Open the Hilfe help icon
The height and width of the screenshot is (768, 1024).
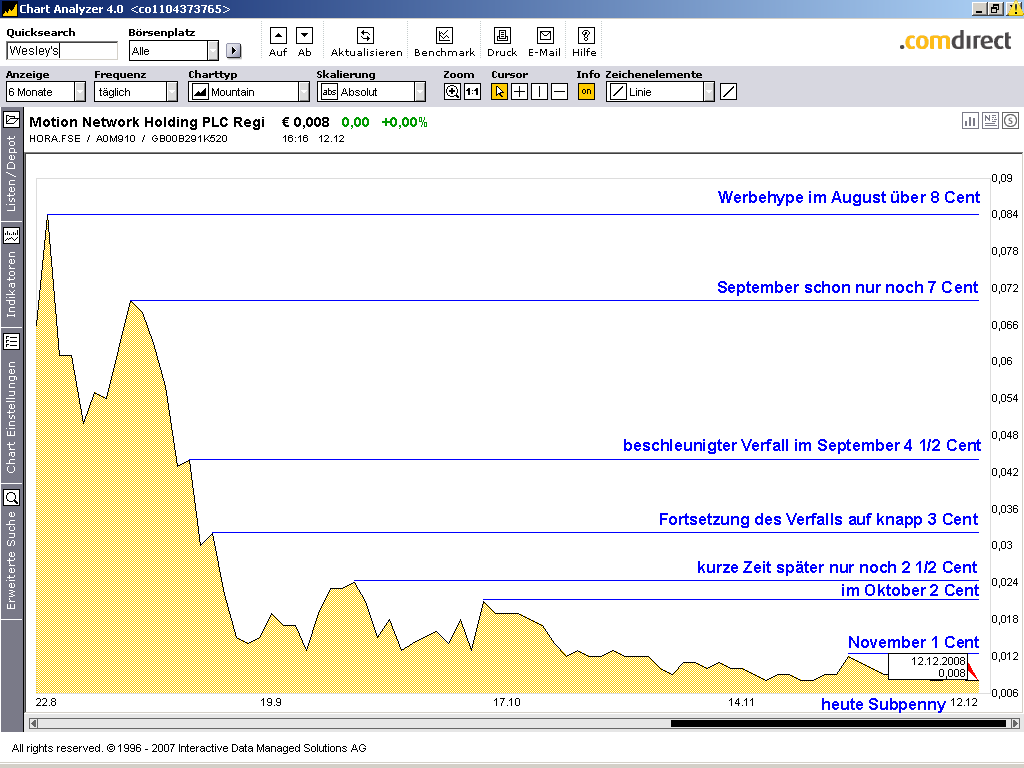point(585,36)
